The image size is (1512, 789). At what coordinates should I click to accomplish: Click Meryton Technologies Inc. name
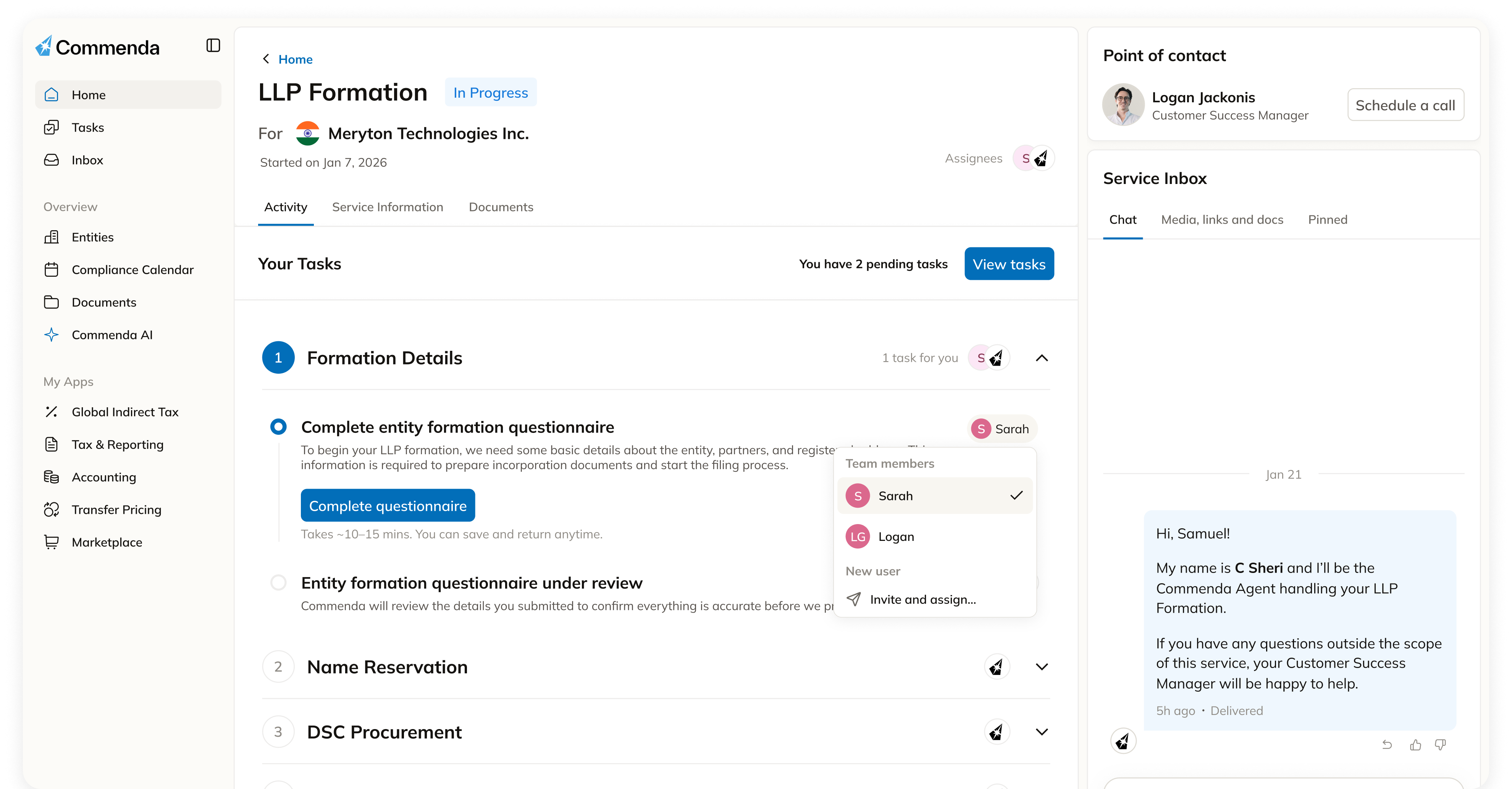(428, 134)
